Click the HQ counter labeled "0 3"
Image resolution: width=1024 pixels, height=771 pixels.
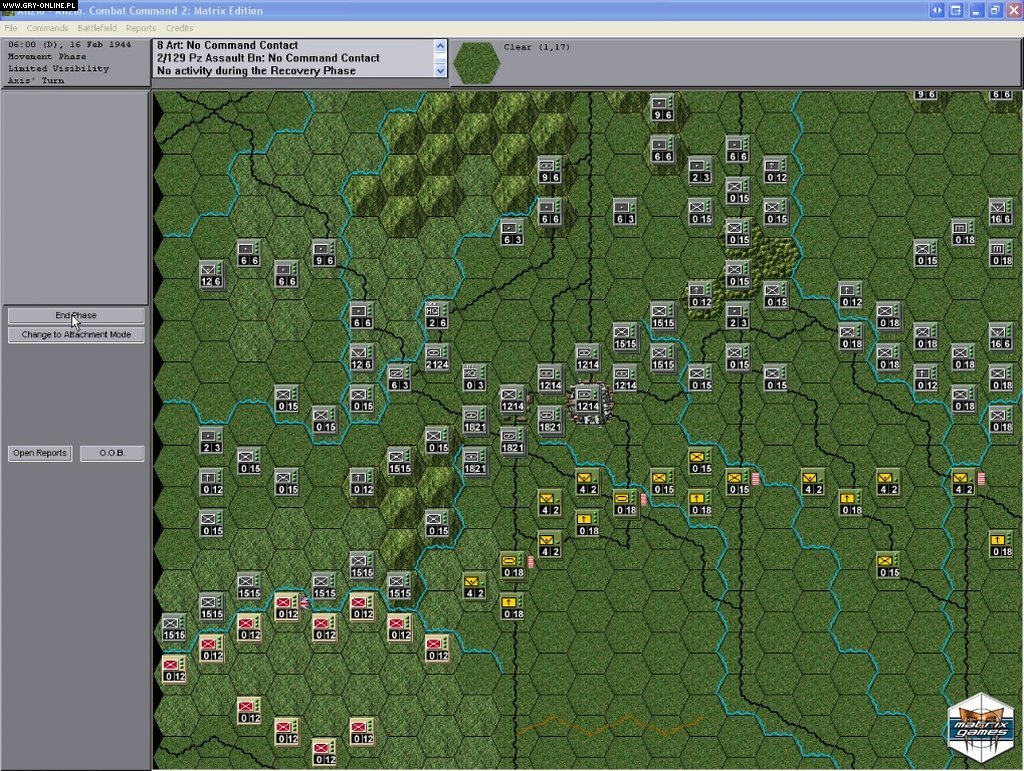[472, 377]
